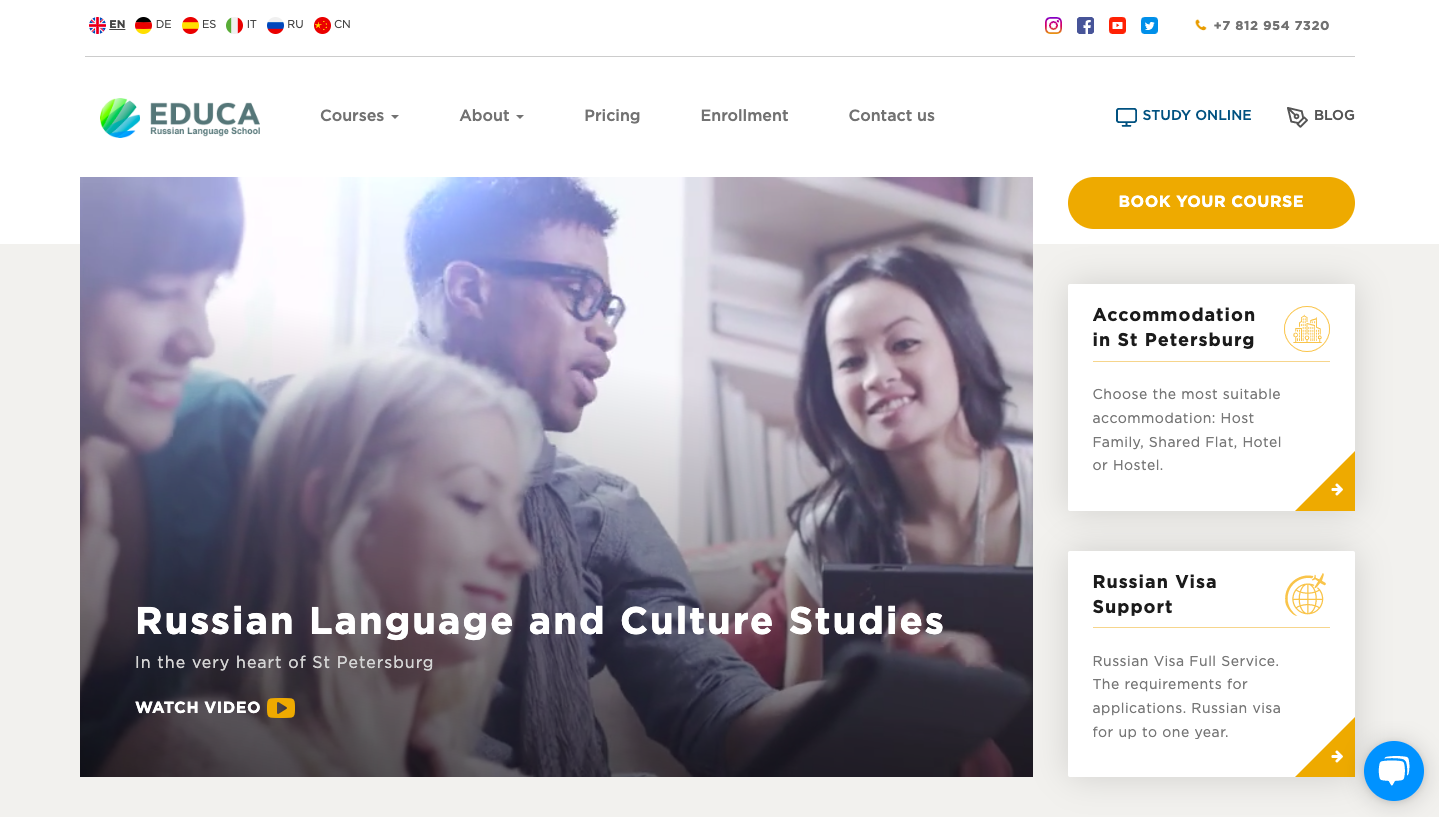
Task: Open the live chat bubble
Action: (1393, 771)
